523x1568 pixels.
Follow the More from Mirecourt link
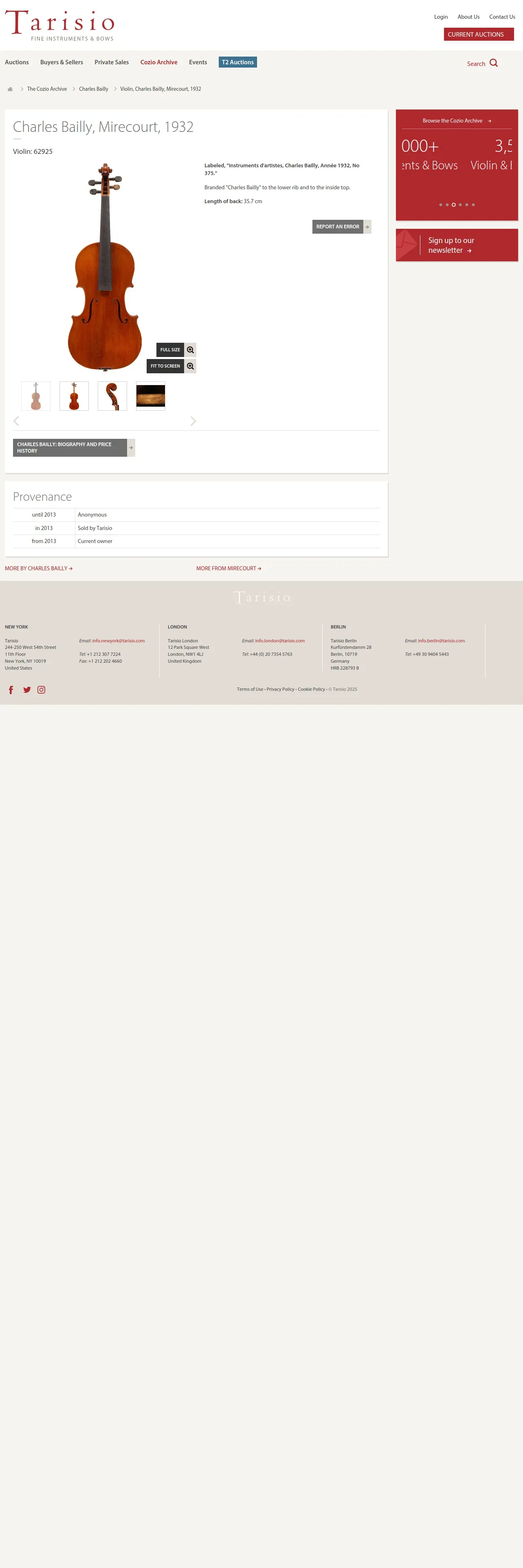[229, 569]
